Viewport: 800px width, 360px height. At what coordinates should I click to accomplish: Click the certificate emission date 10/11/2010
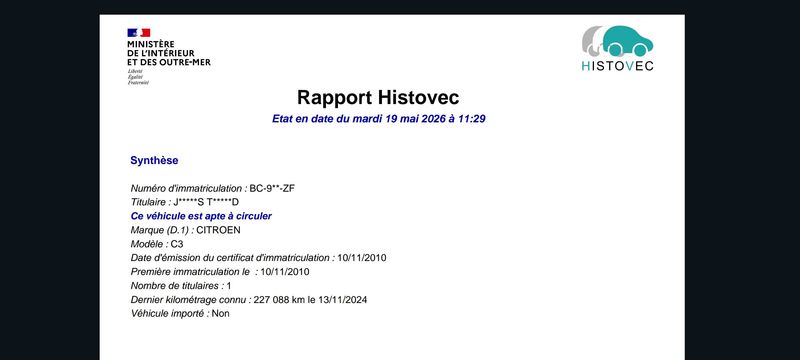coord(362,258)
